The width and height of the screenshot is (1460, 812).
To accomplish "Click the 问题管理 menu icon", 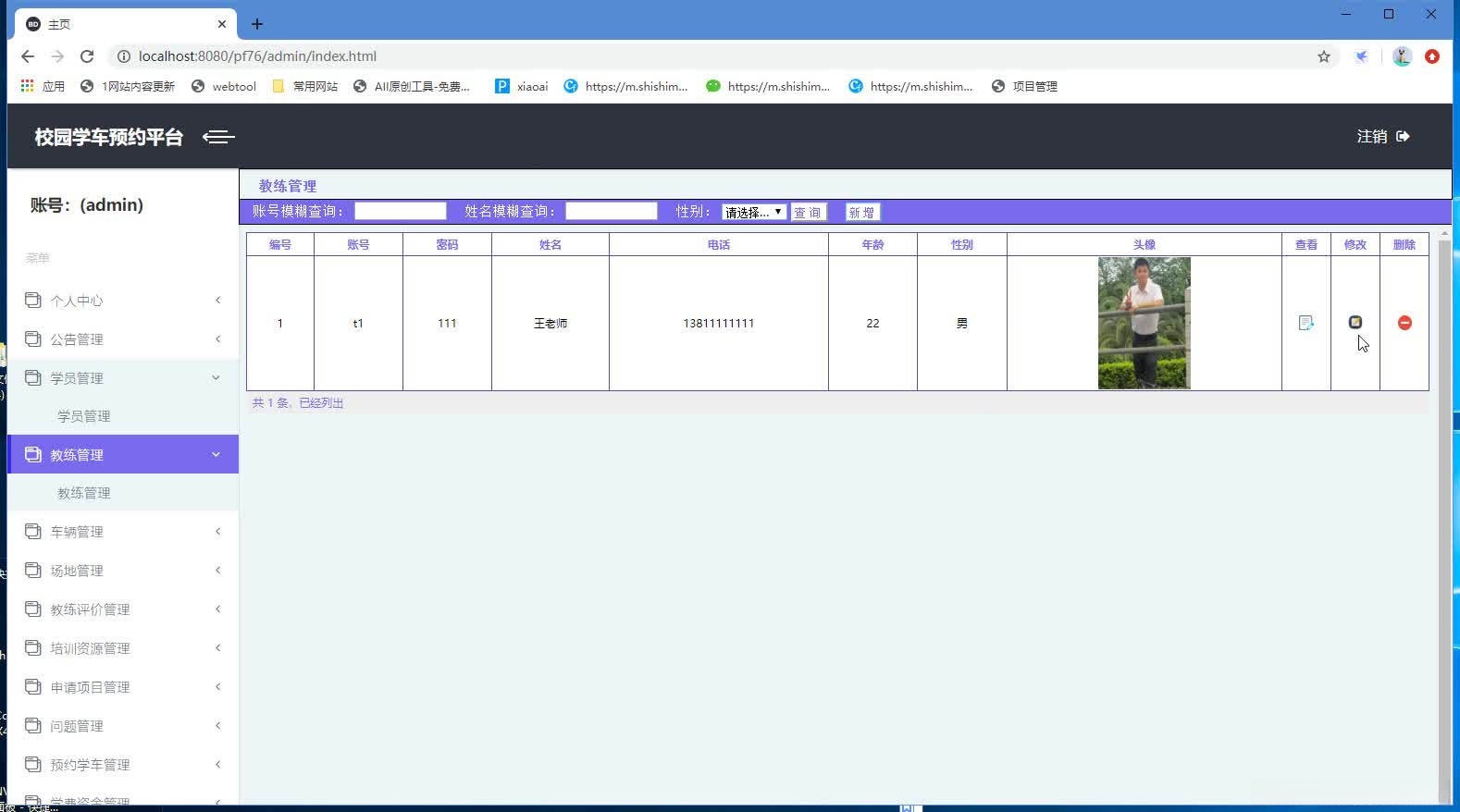I will [33, 725].
